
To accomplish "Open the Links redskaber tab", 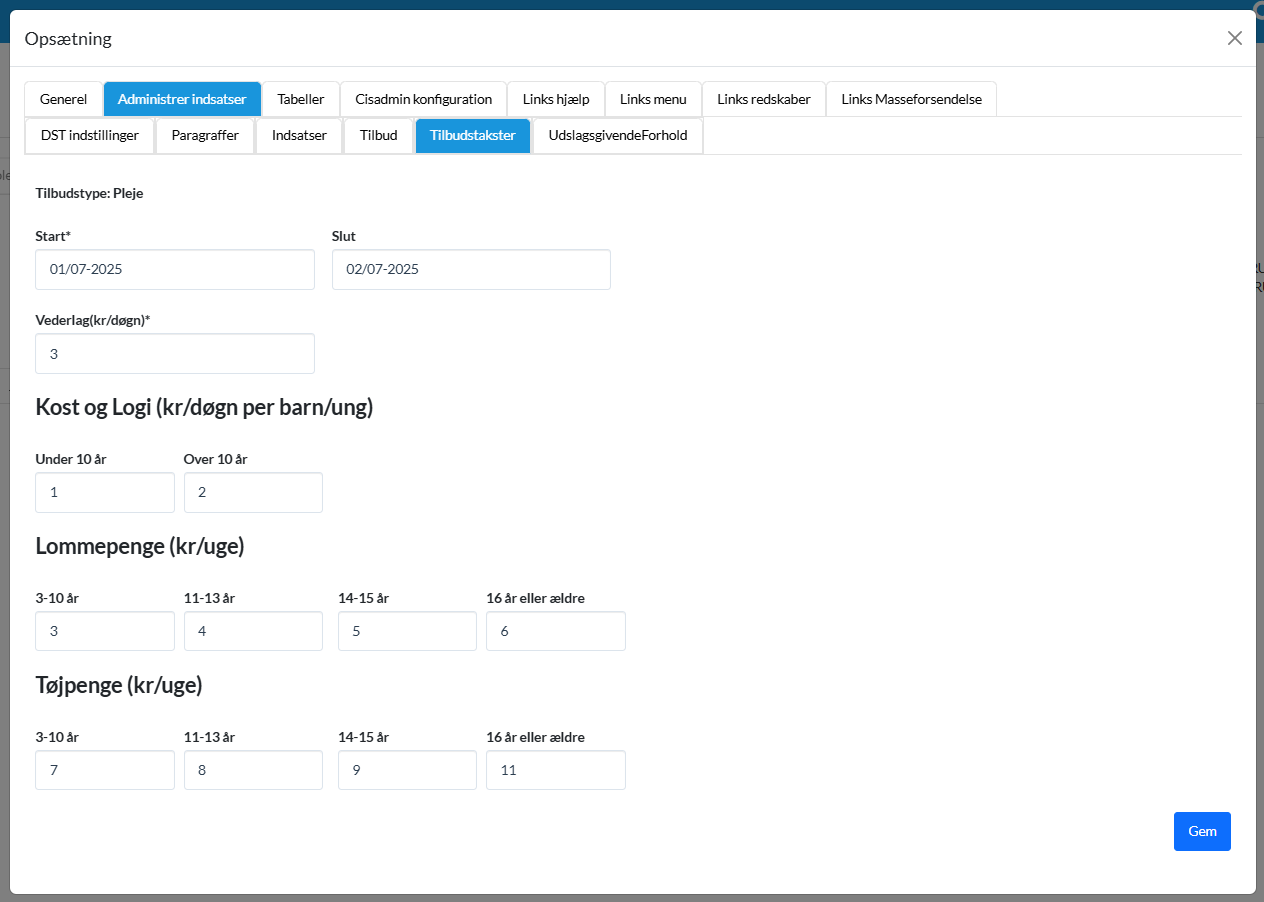I will [763, 99].
